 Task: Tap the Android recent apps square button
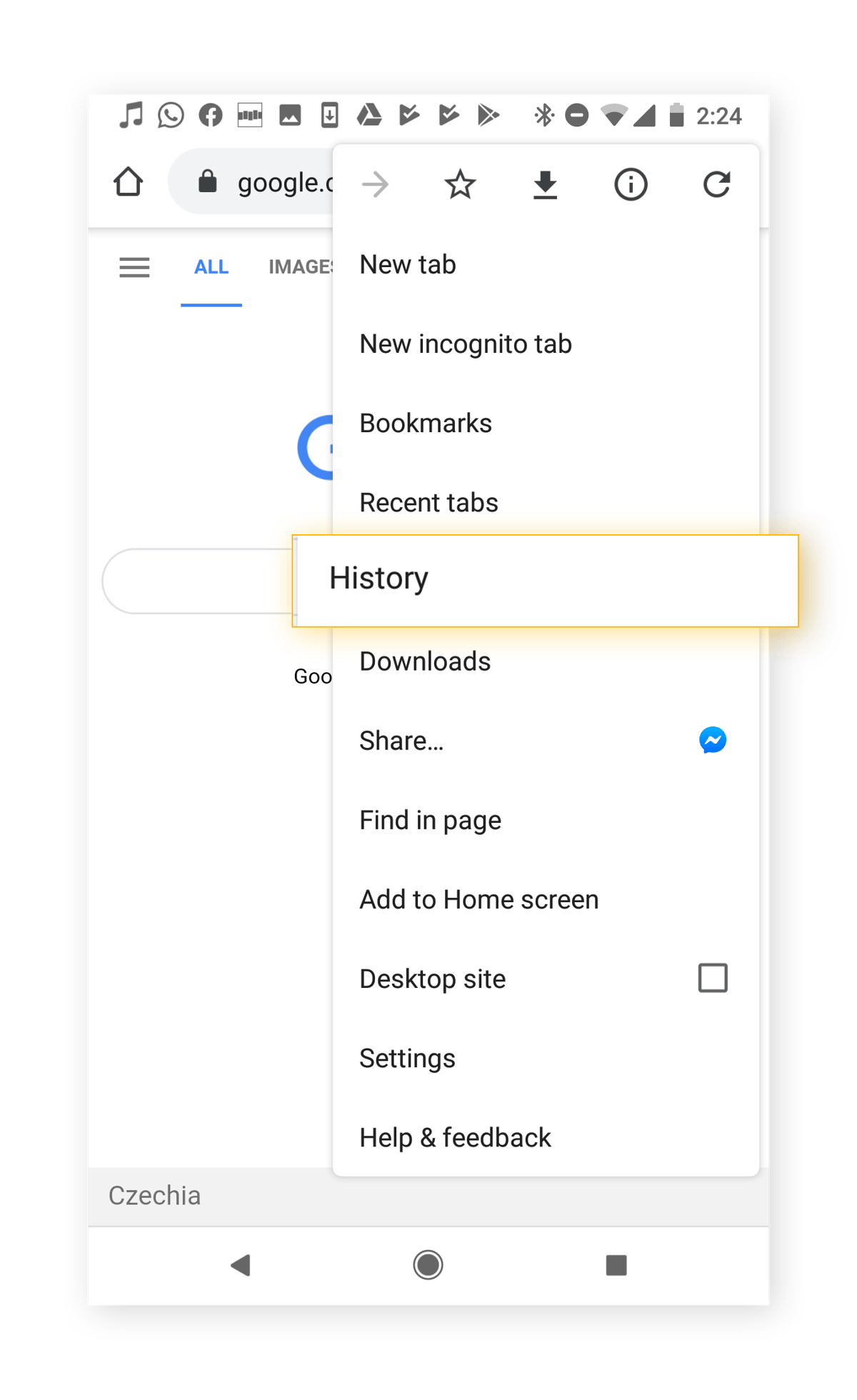(x=616, y=1265)
